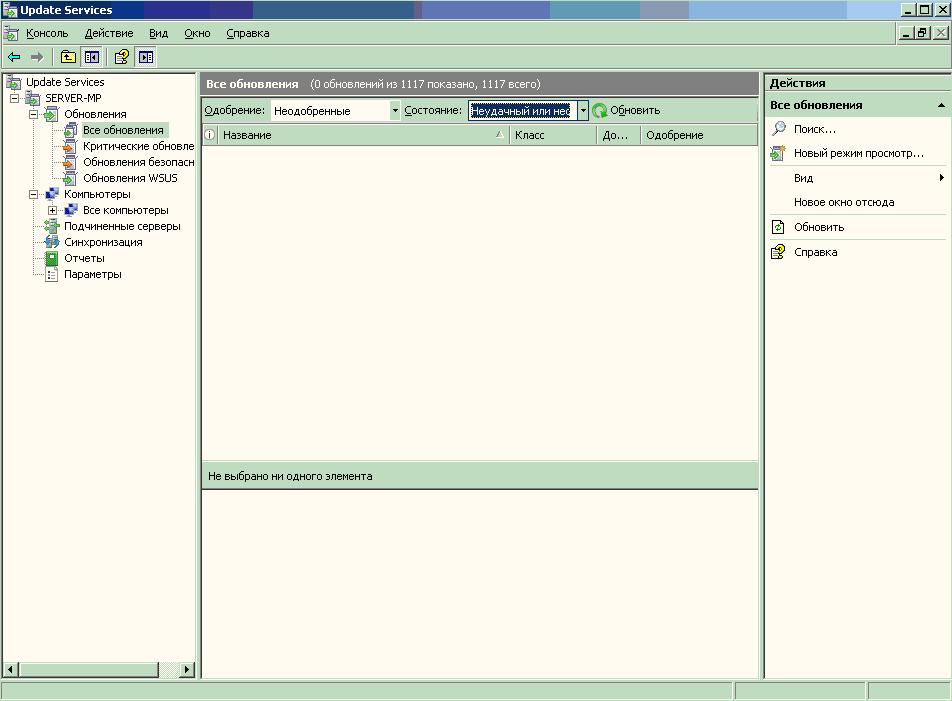Click the До... column header

[619, 135]
